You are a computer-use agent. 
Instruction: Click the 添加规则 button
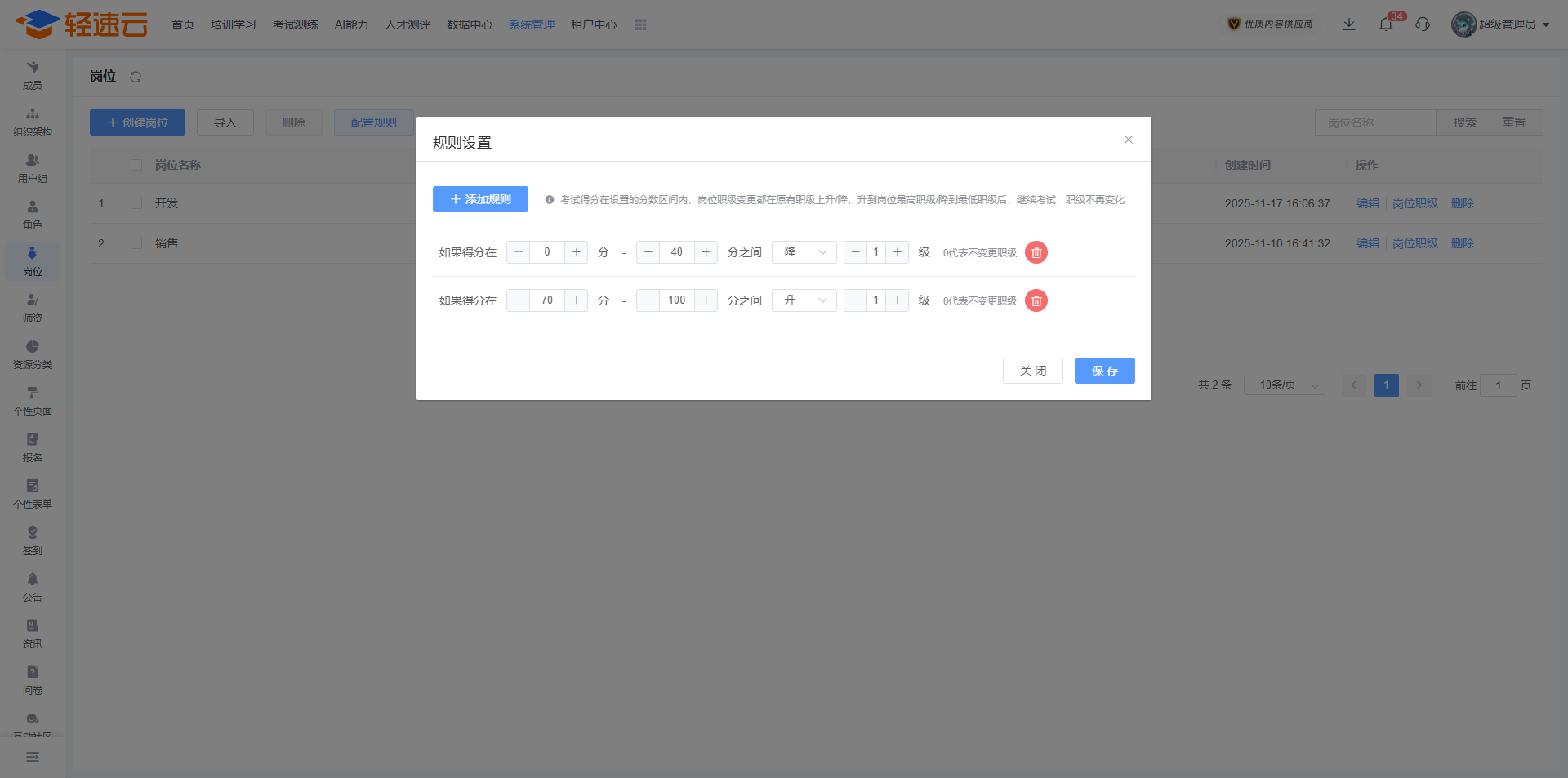pos(480,199)
